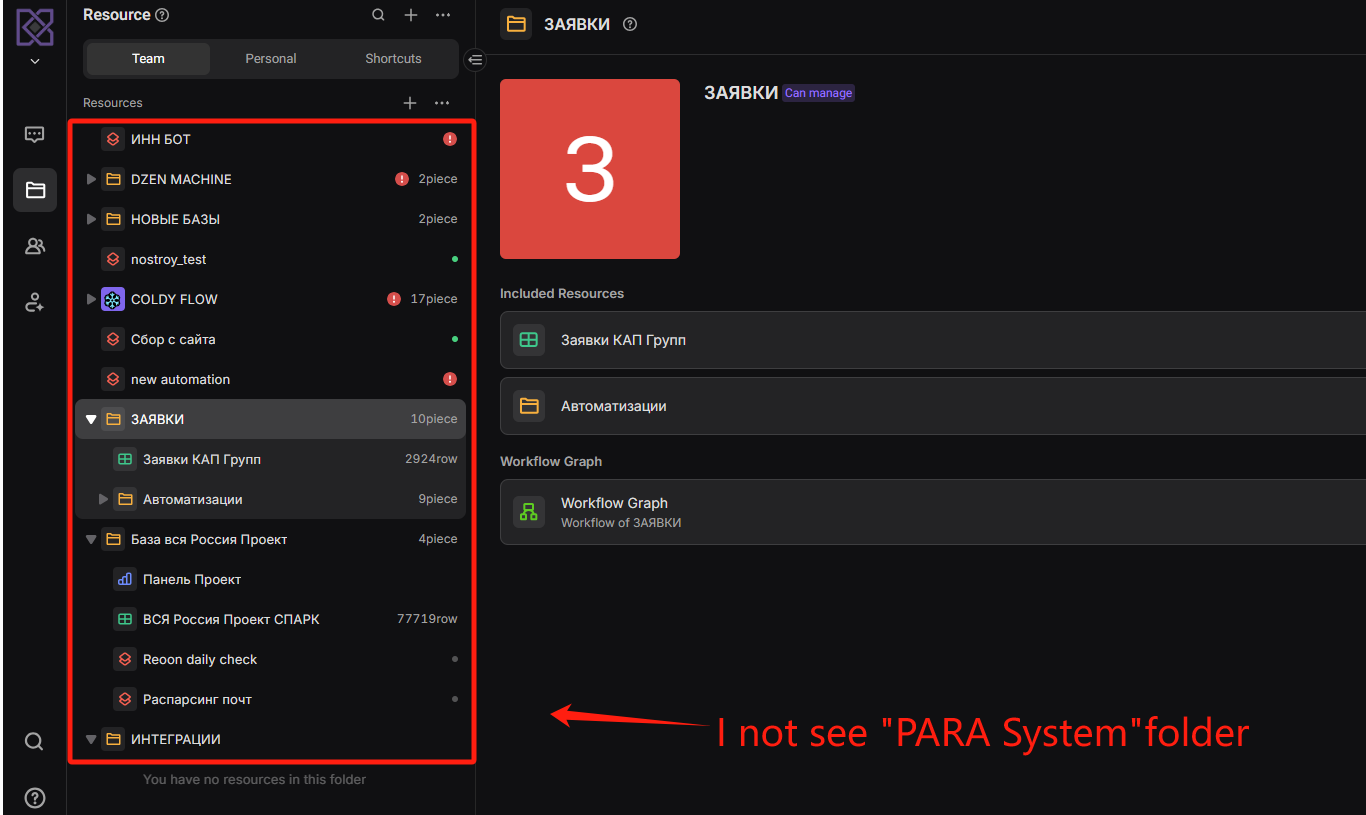This screenshot has width=1366, height=815.
Task: Expand the Автоматизации subfolder arrow
Action: coord(103,499)
